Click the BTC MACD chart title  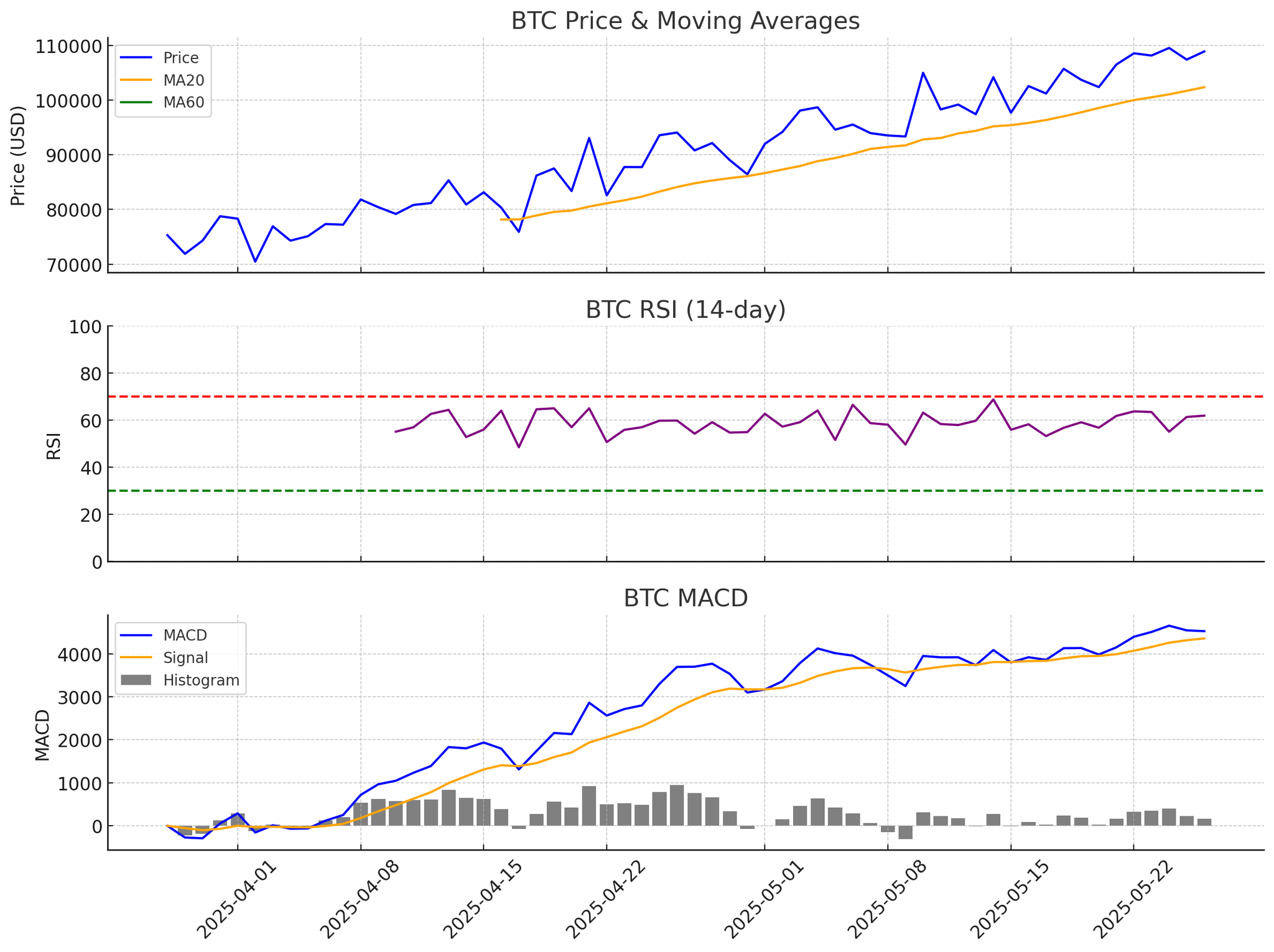pyautogui.click(x=685, y=598)
